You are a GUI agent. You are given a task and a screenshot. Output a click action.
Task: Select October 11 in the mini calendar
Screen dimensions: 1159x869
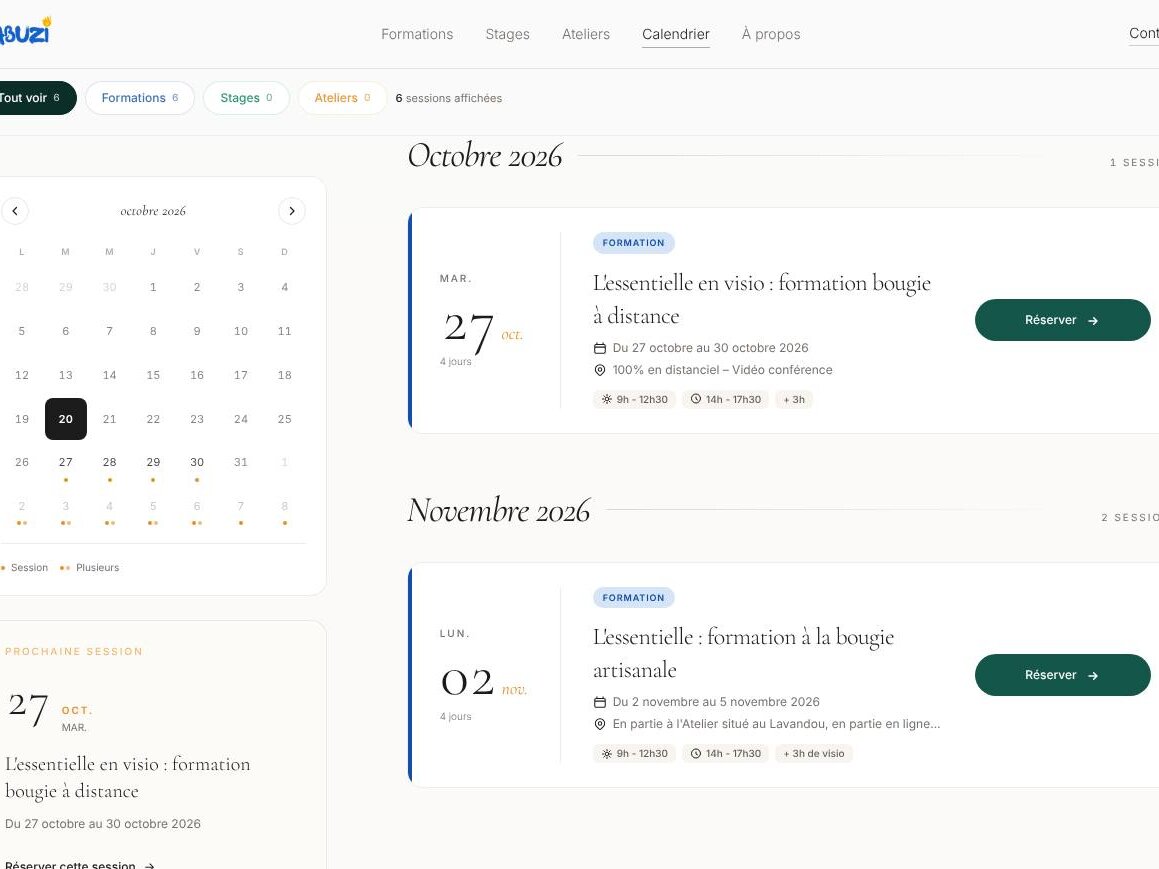point(285,331)
